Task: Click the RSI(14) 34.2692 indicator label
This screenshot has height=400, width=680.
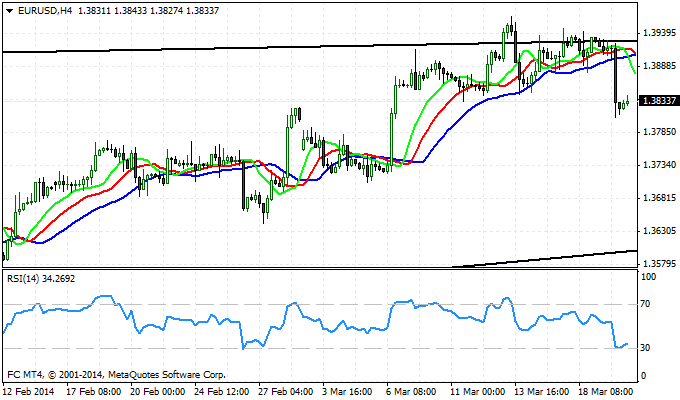Action: 41,279
